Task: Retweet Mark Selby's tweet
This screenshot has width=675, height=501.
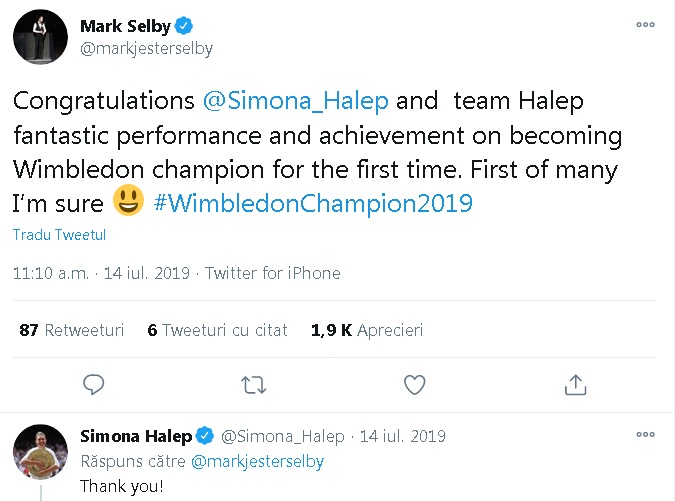Action: coord(254,384)
